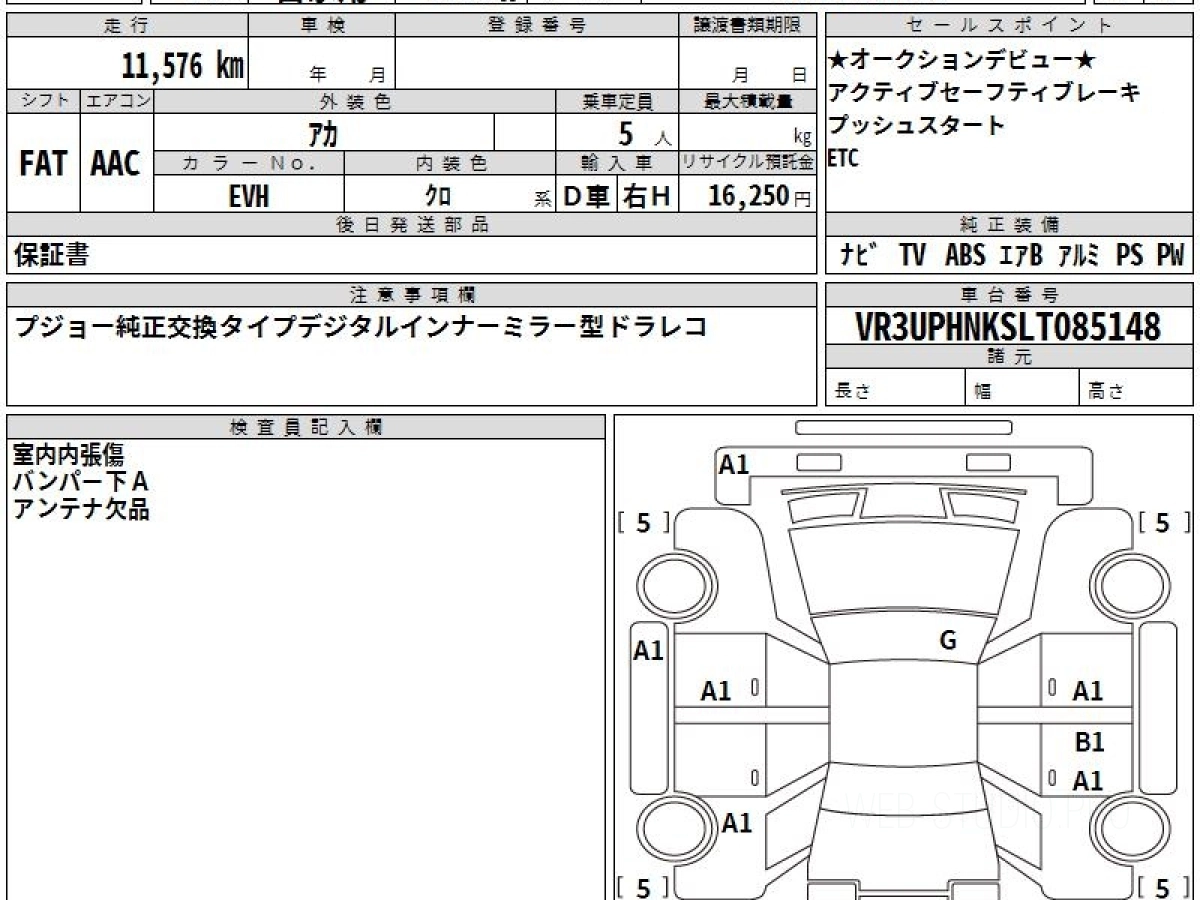Click the 11,576 km mileage value

click(x=182, y=66)
